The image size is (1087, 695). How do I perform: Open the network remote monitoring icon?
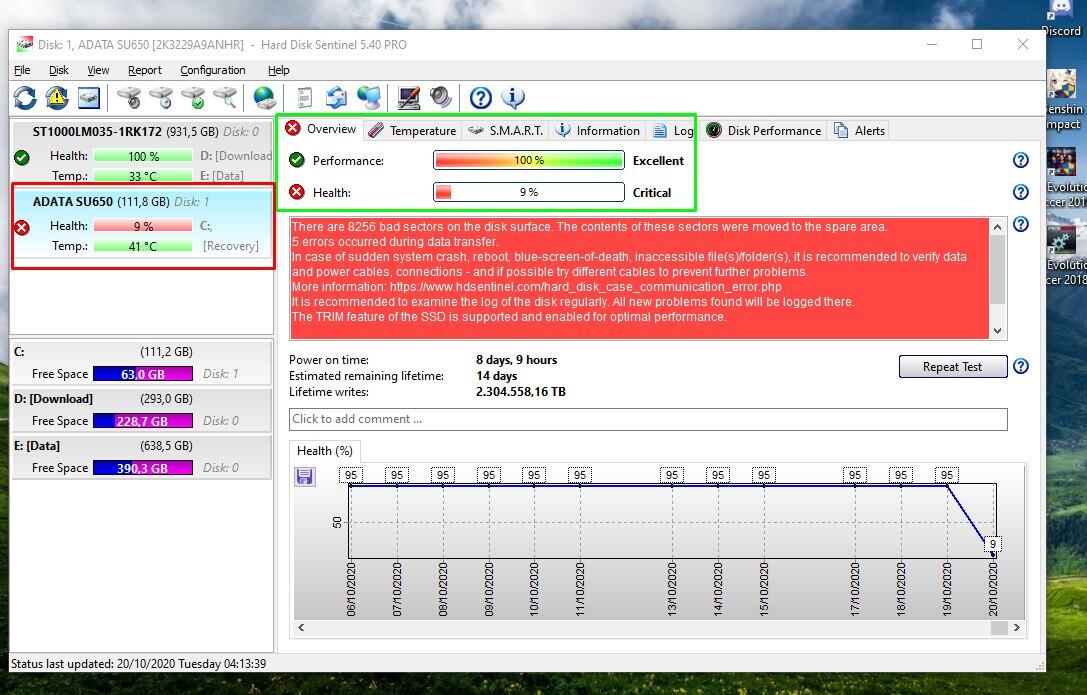point(370,97)
